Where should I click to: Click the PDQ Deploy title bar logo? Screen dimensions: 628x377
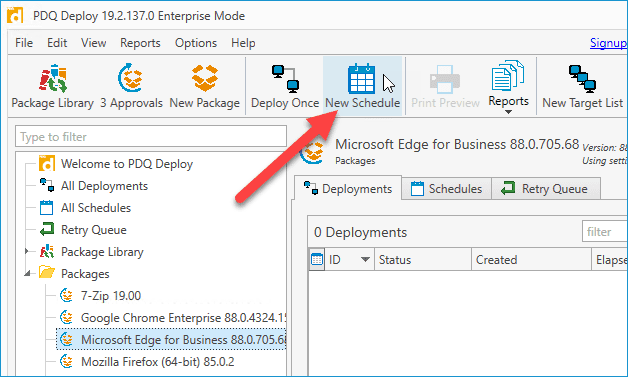15,15
